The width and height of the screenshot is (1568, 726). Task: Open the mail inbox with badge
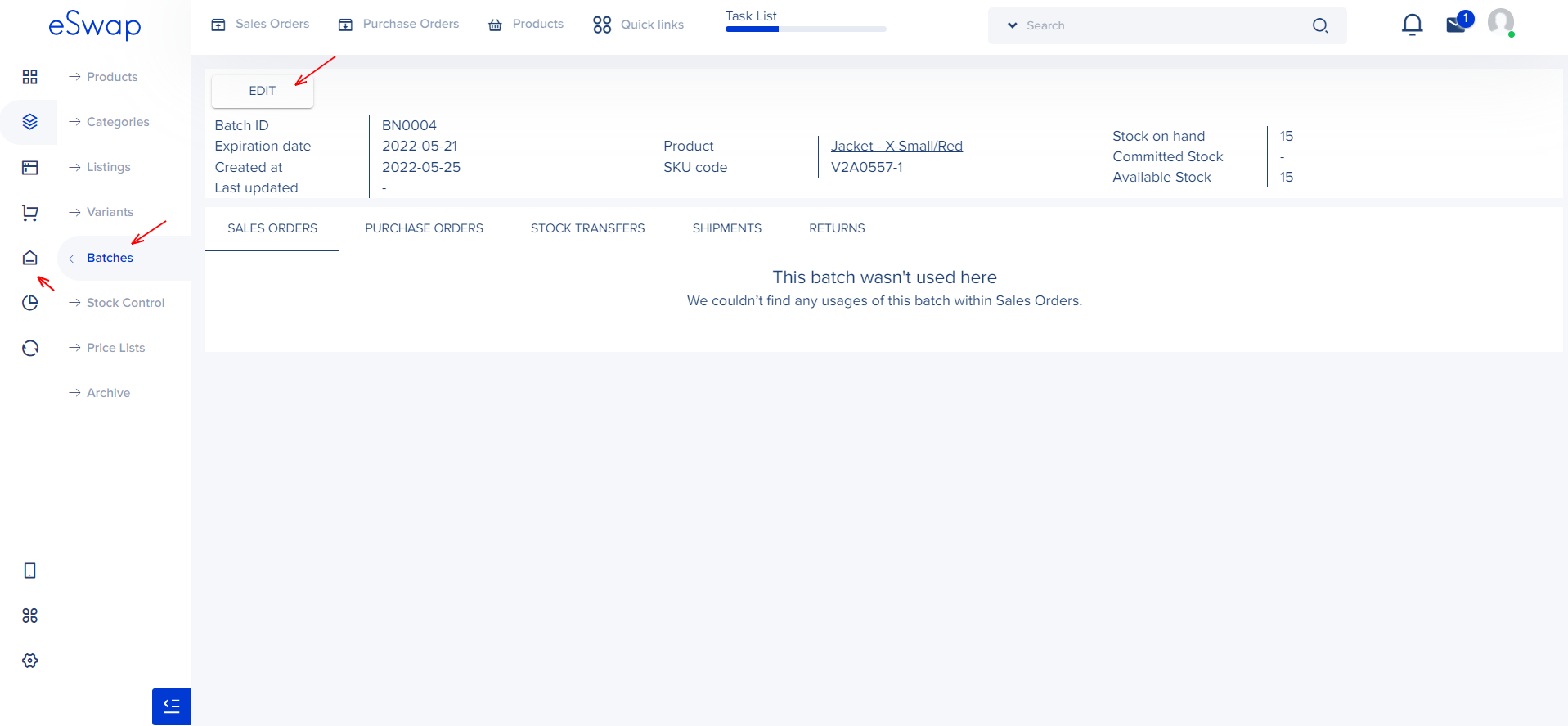click(1456, 25)
